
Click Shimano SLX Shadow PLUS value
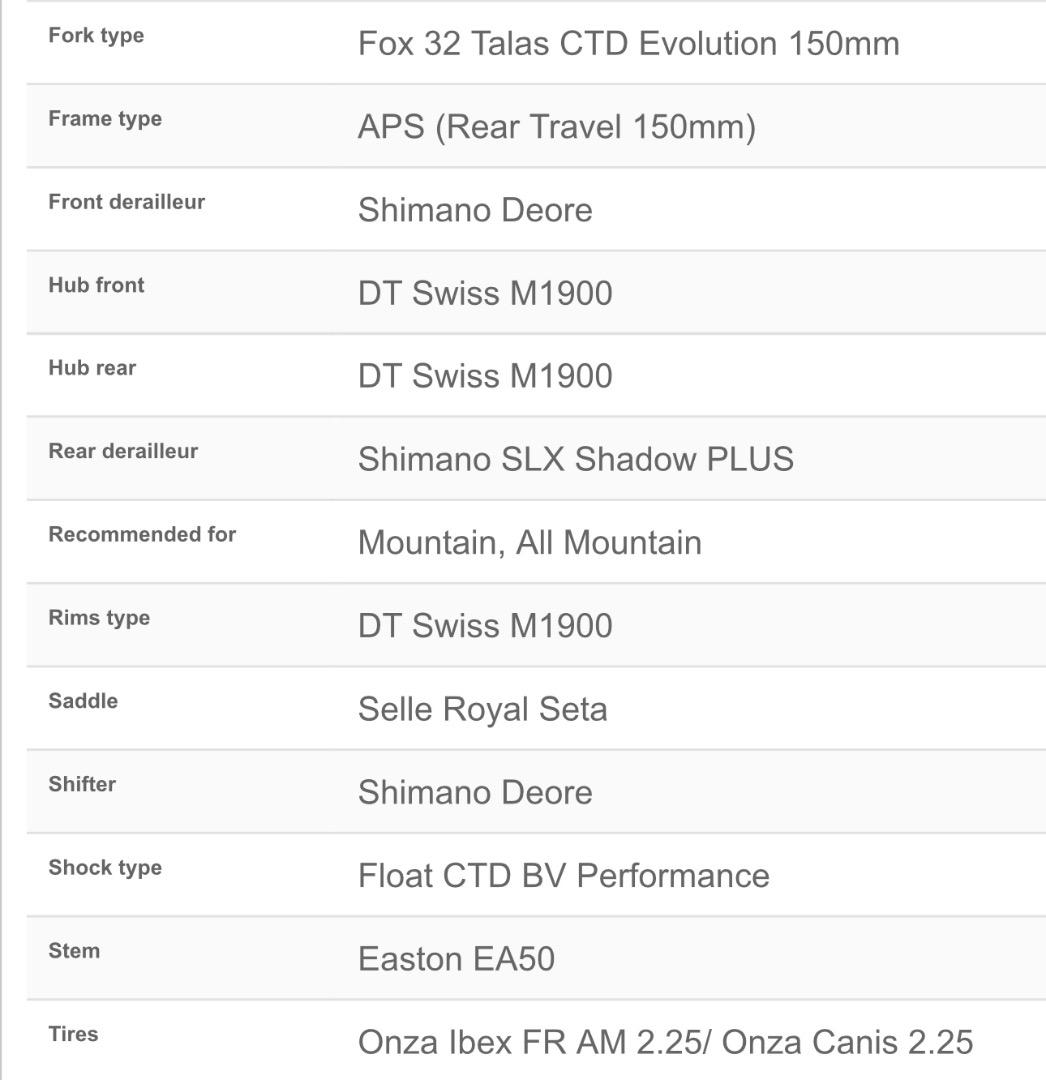pos(576,459)
